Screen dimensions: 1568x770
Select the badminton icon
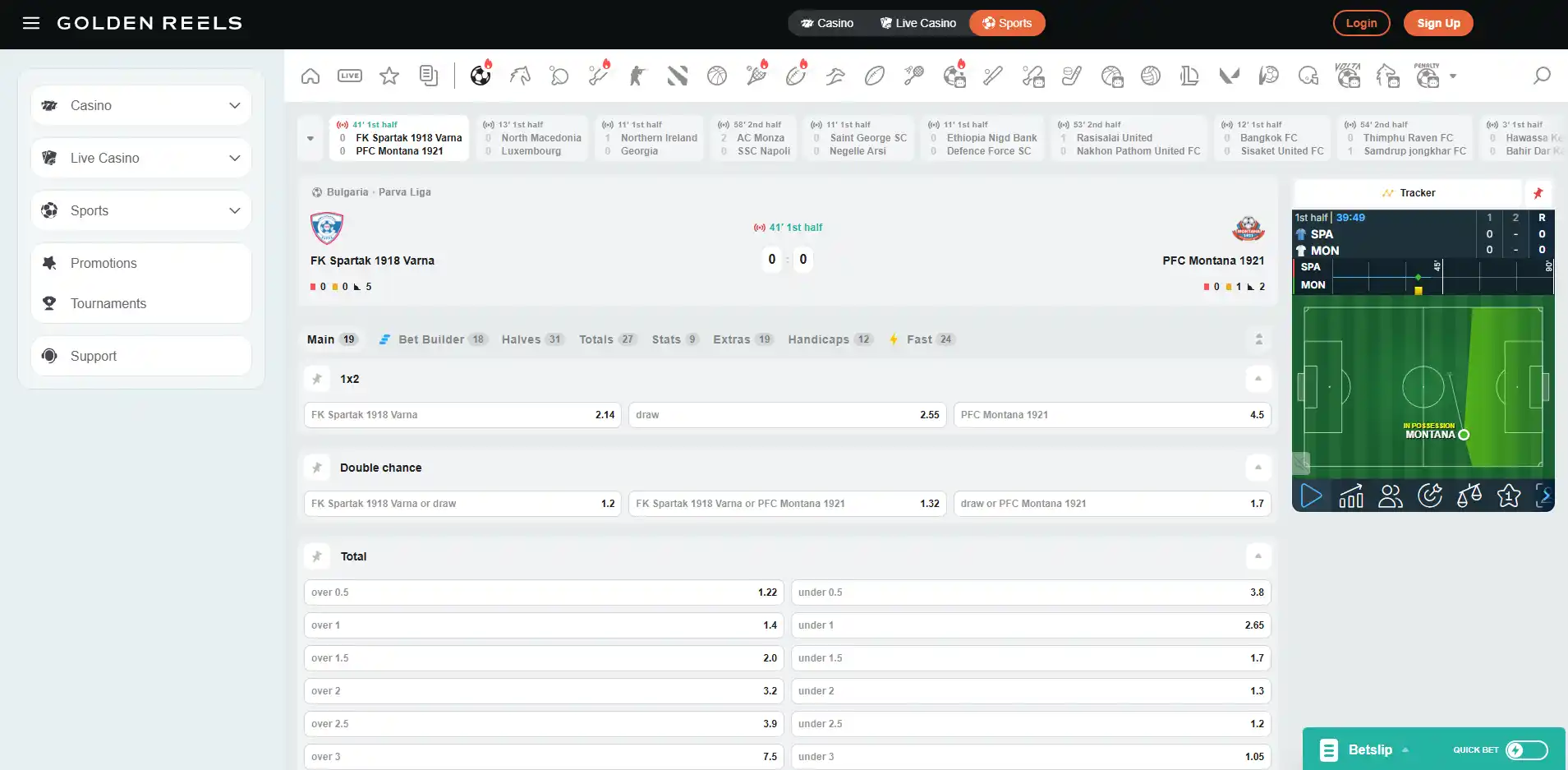(914, 76)
